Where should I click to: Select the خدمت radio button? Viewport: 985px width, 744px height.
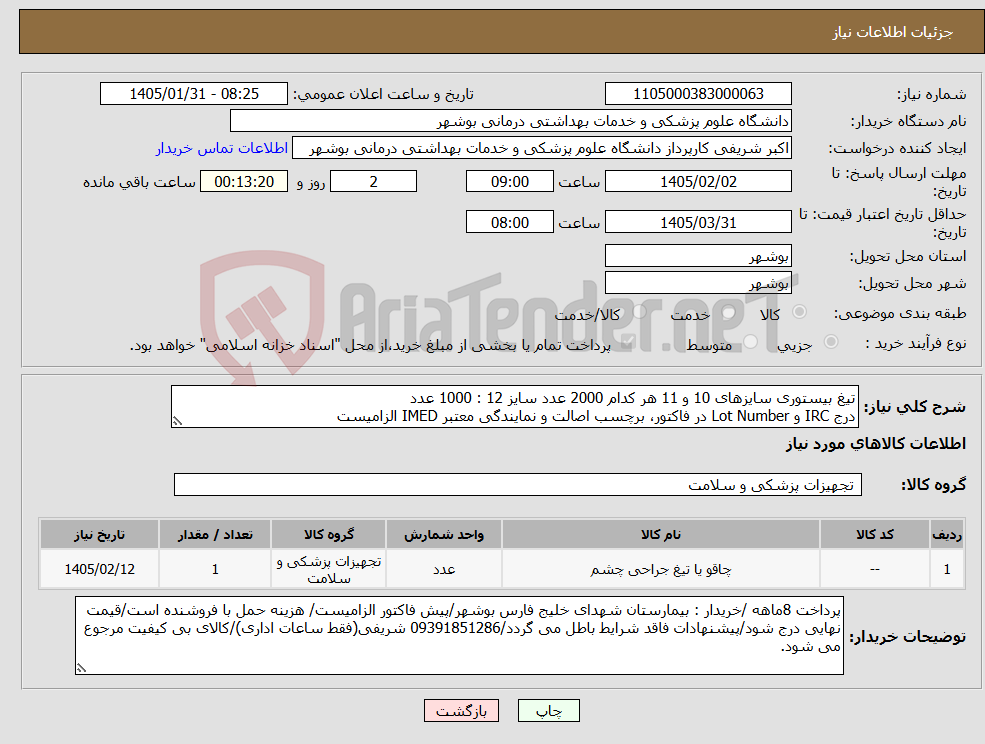pos(729,312)
